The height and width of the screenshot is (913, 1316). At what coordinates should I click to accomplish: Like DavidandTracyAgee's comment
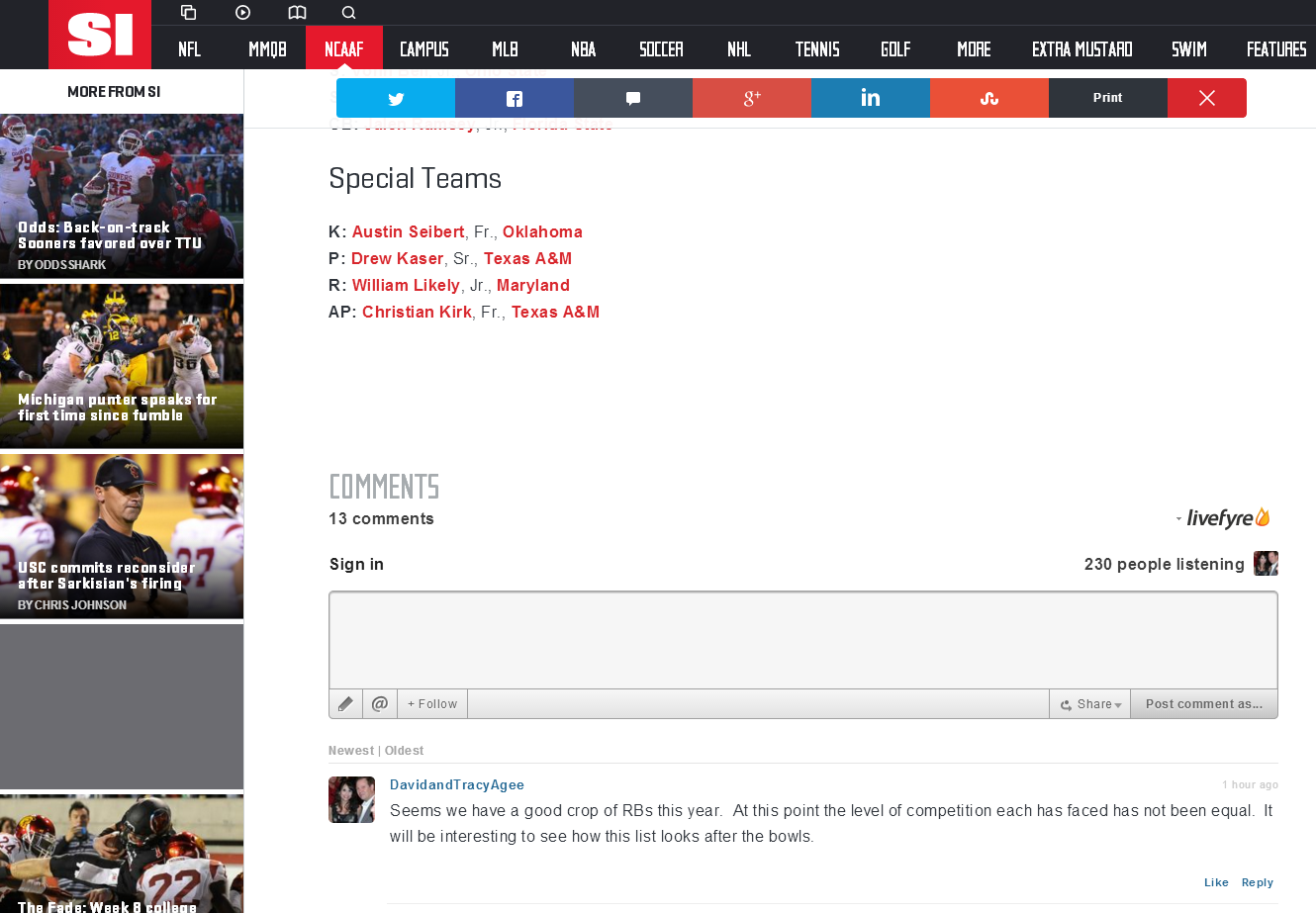click(1216, 882)
